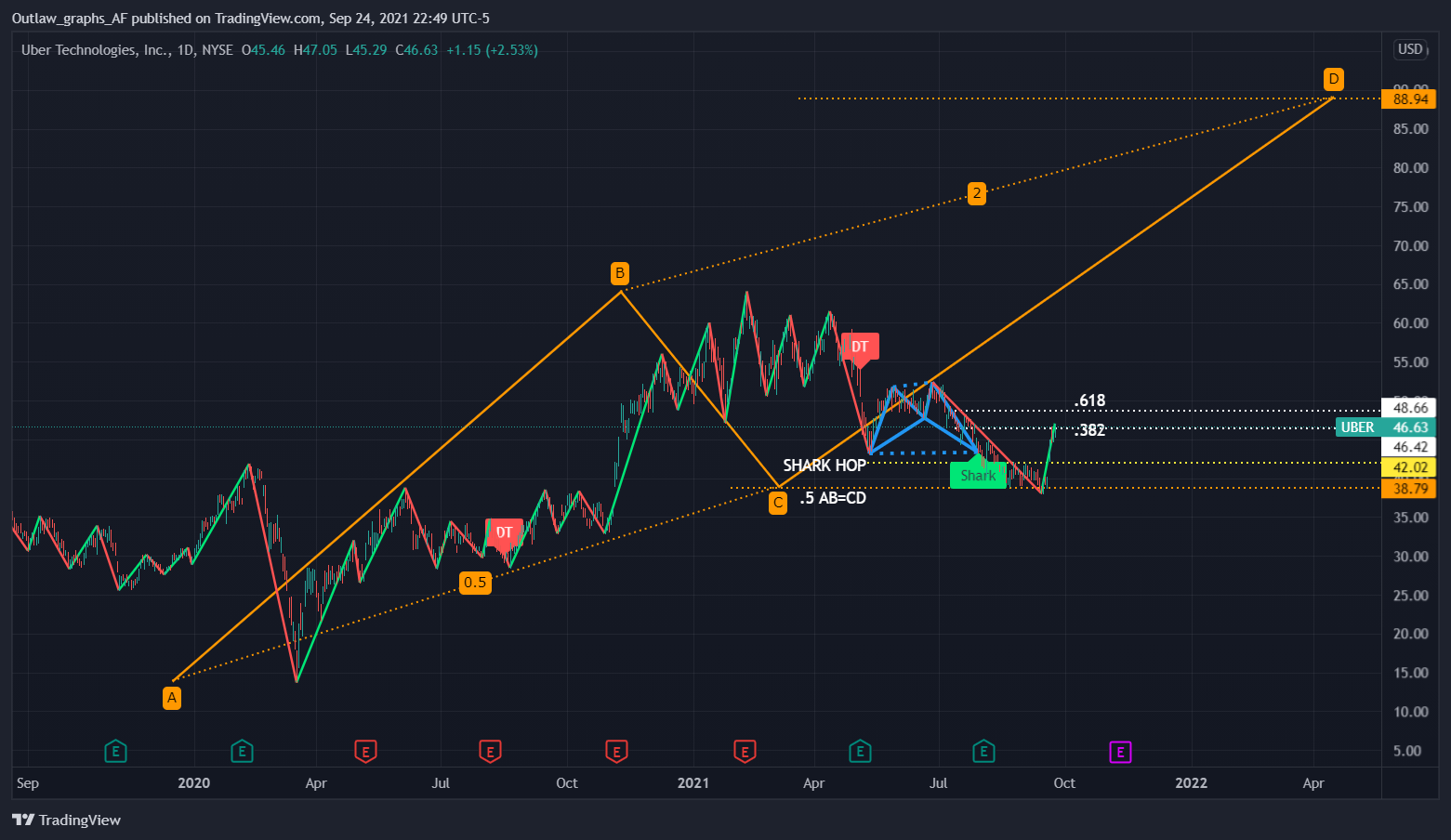Click the Outlaw_graphs_AF published header text

[x=250, y=19]
